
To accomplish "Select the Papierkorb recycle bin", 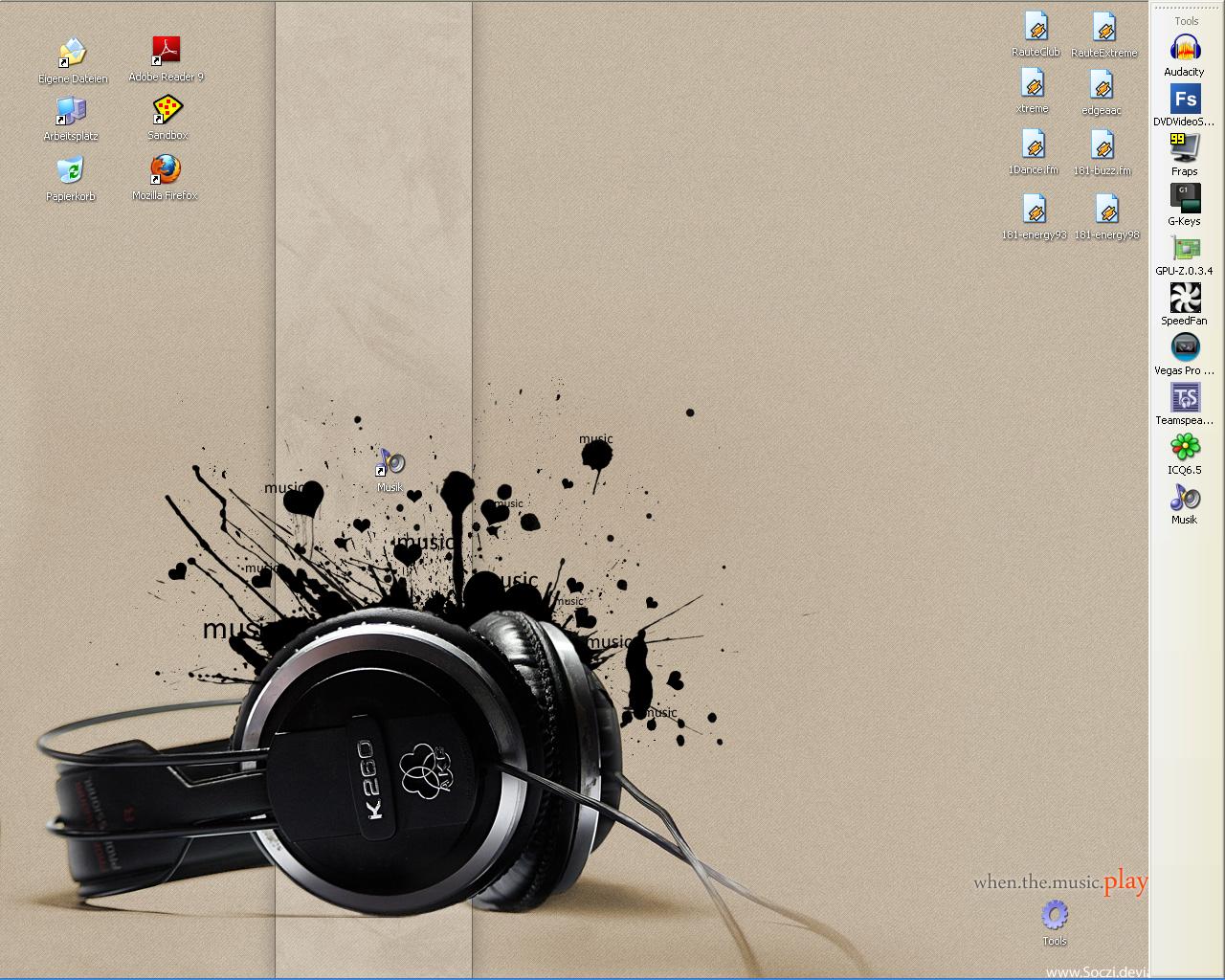I will [71, 171].
